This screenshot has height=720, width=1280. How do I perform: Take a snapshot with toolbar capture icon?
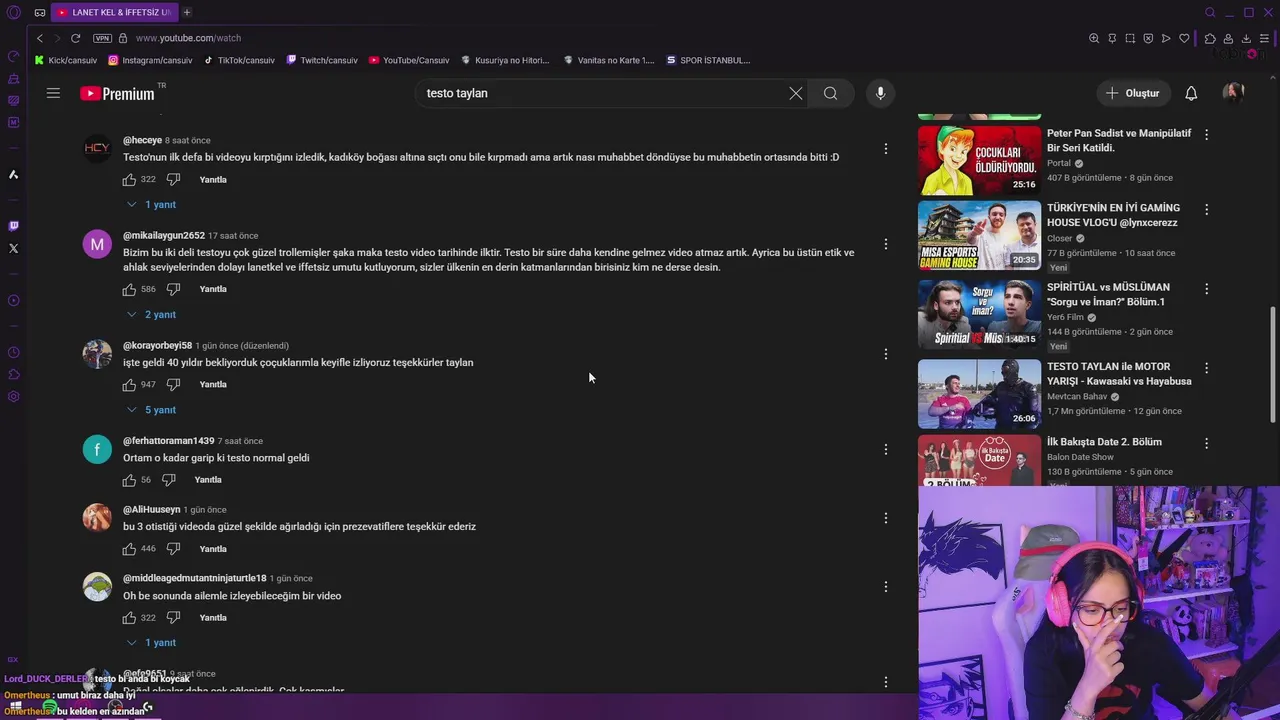click(1130, 38)
